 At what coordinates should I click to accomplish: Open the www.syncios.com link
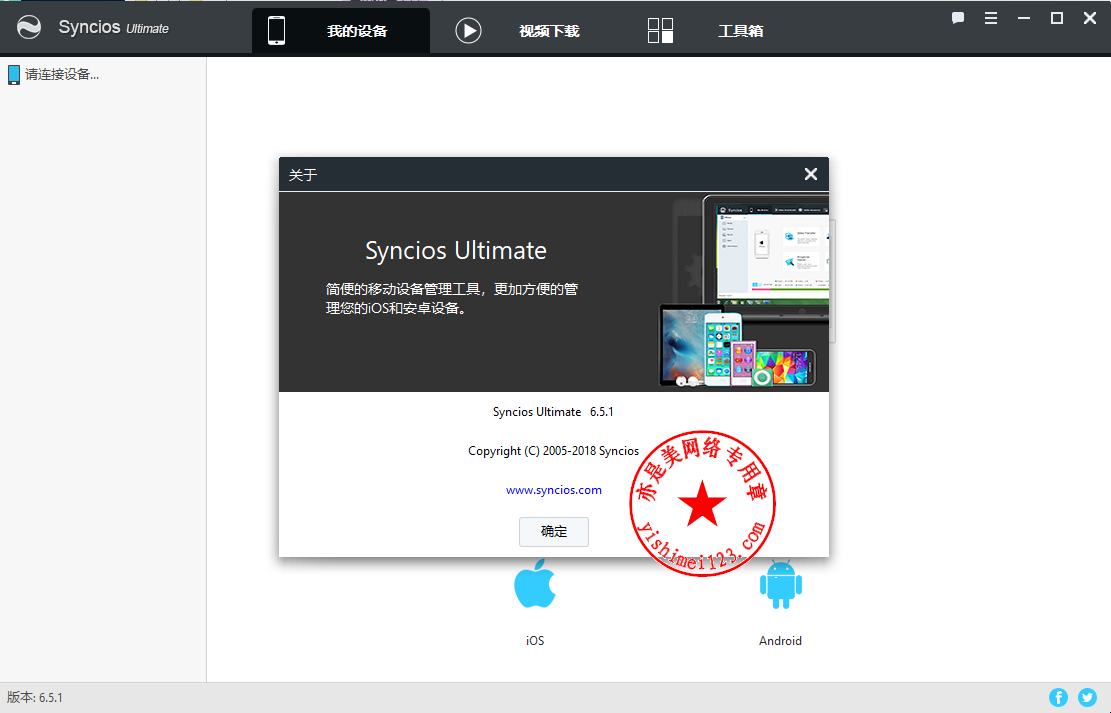[x=553, y=490]
